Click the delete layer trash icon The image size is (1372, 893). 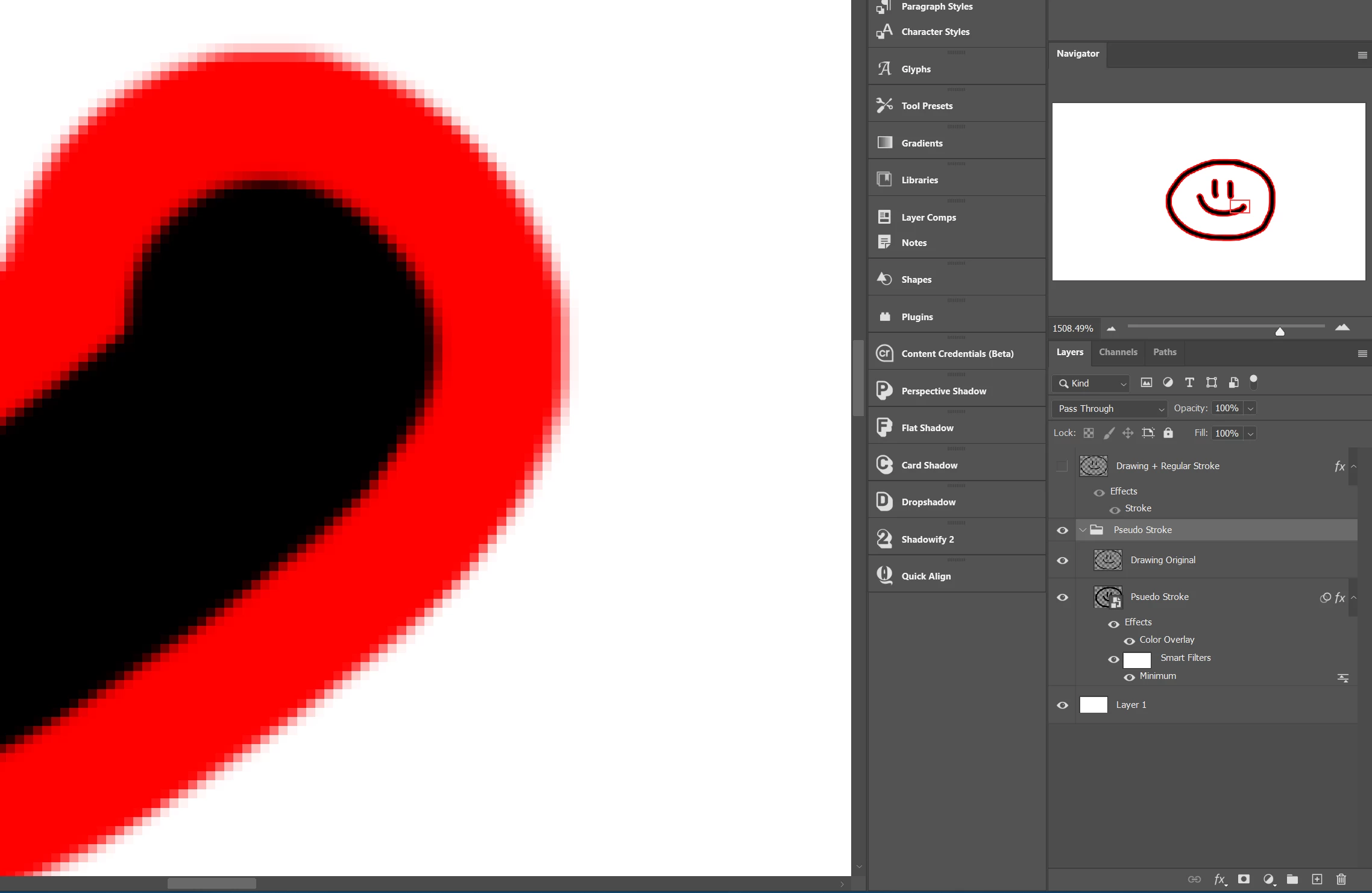[1341, 879]
